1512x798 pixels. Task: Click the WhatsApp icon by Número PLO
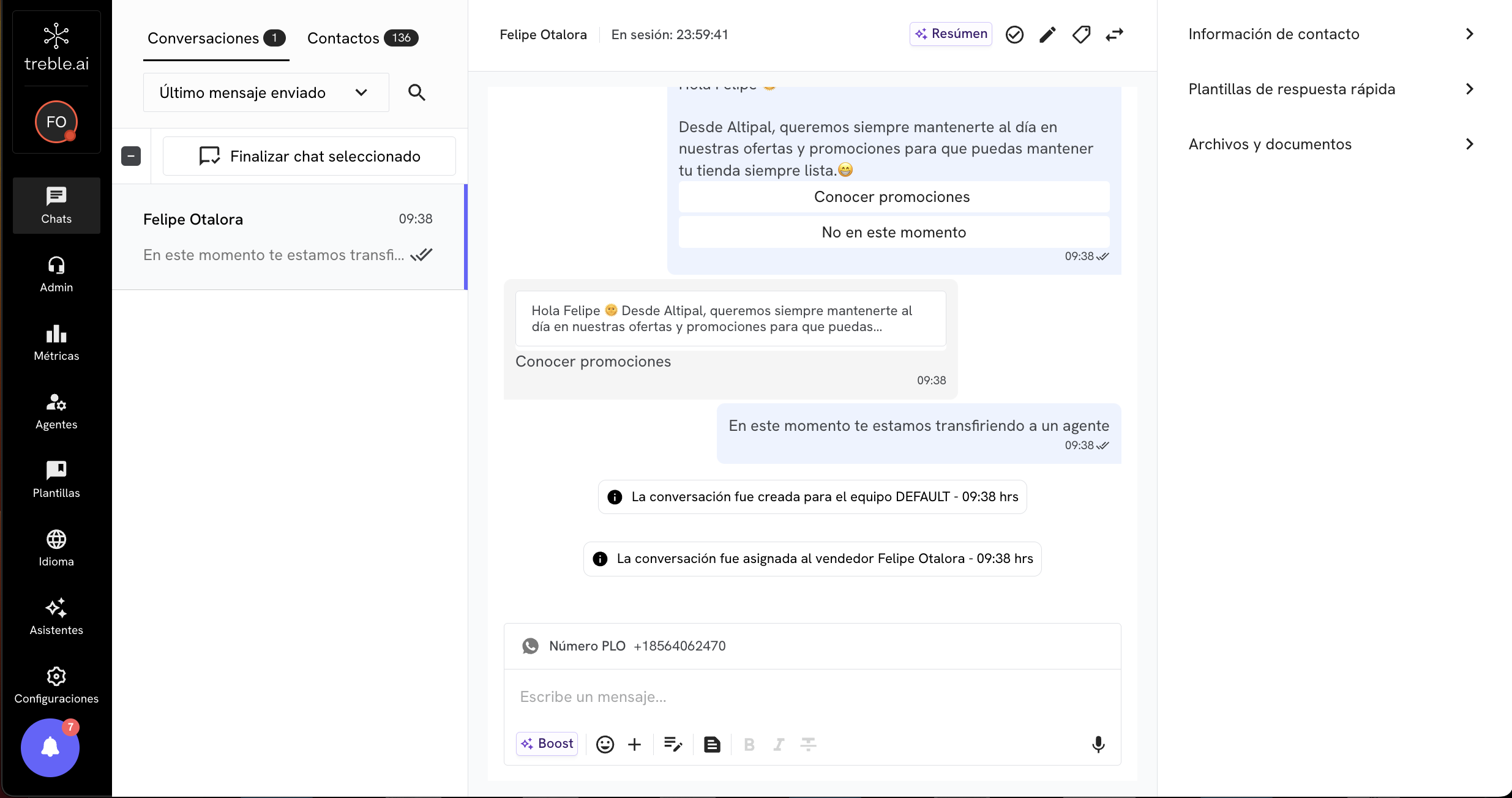pos(530,646)
